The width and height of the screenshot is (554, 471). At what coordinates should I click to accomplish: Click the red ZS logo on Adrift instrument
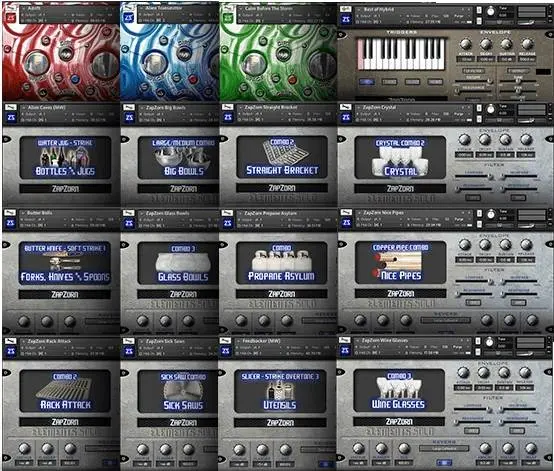(11, 18)
